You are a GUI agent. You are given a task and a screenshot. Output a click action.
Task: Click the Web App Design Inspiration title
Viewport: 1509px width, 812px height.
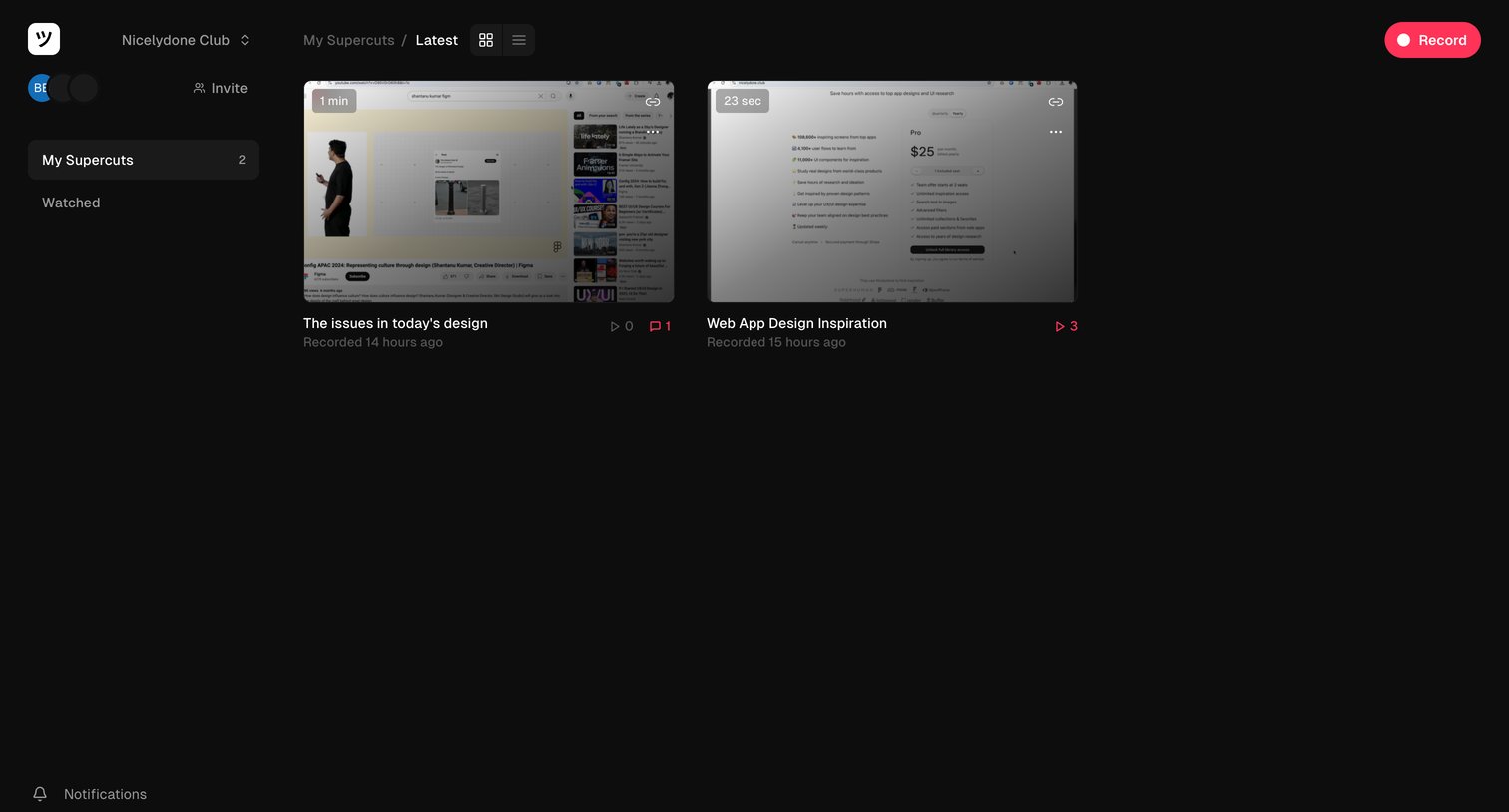[x=796, y=323]
